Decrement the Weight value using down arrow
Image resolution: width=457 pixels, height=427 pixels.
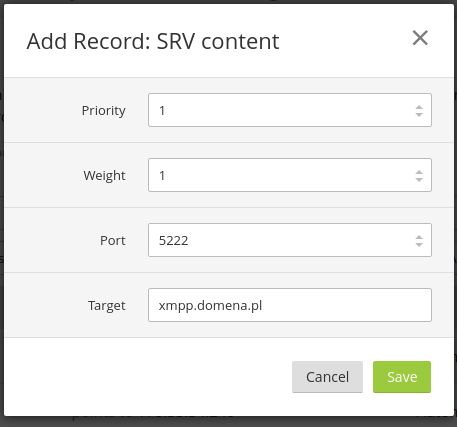point(419,179)
